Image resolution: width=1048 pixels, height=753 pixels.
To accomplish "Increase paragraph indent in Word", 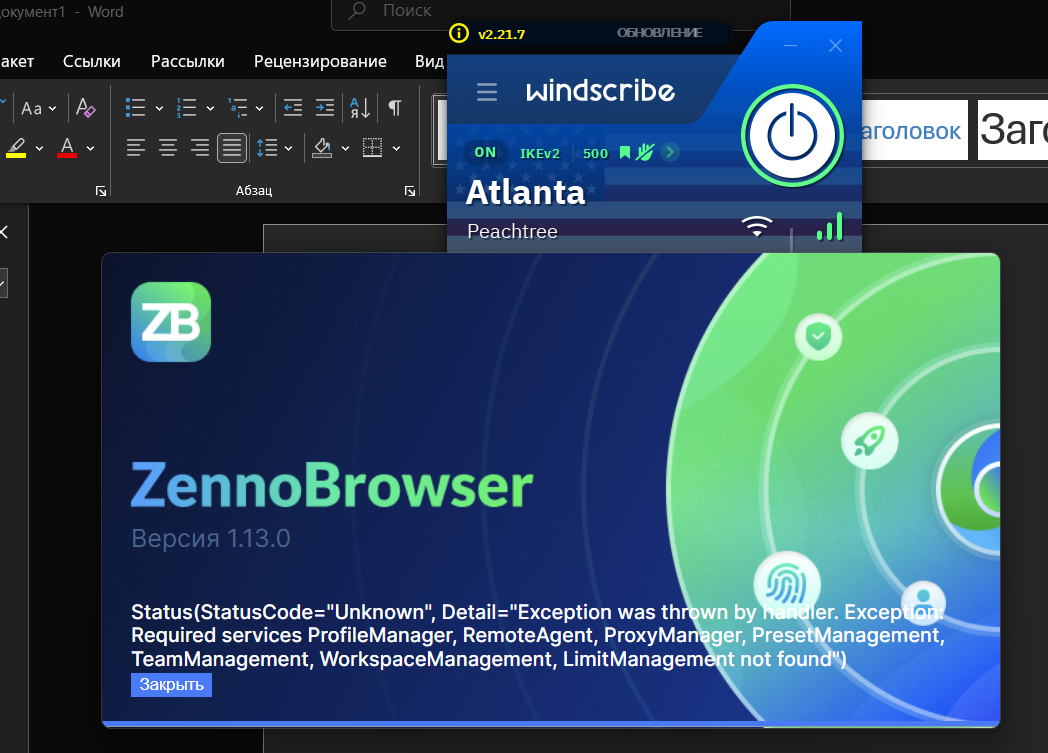I will click(325, 108).
